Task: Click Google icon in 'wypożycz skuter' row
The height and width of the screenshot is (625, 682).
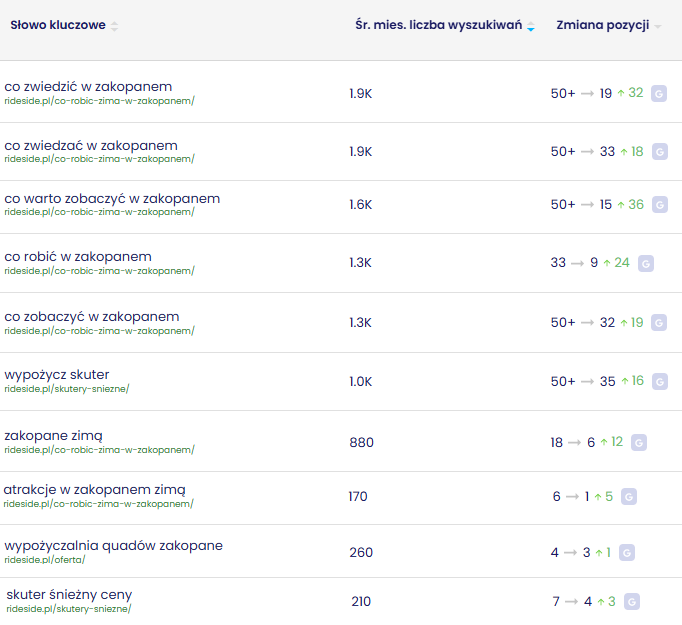Action: click(x=659, y=381)
